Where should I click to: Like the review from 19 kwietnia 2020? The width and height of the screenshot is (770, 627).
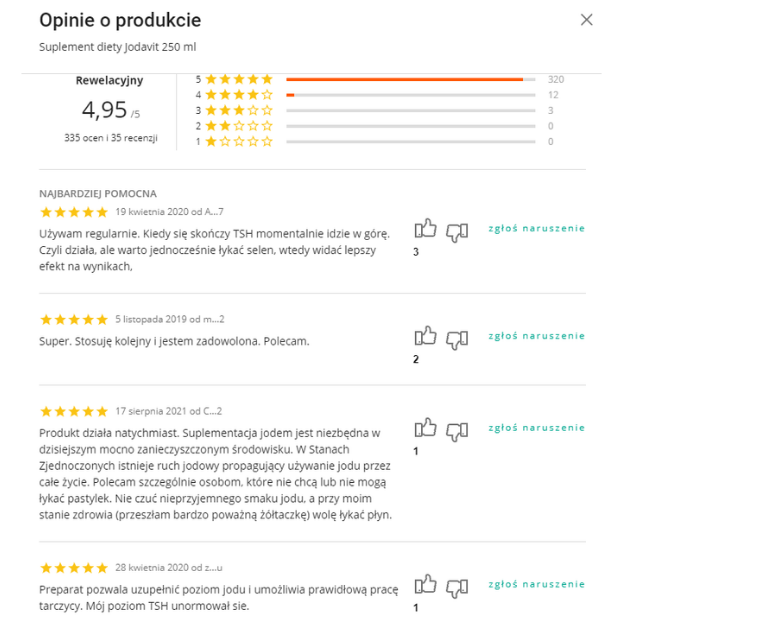click(x=425, y=228)
